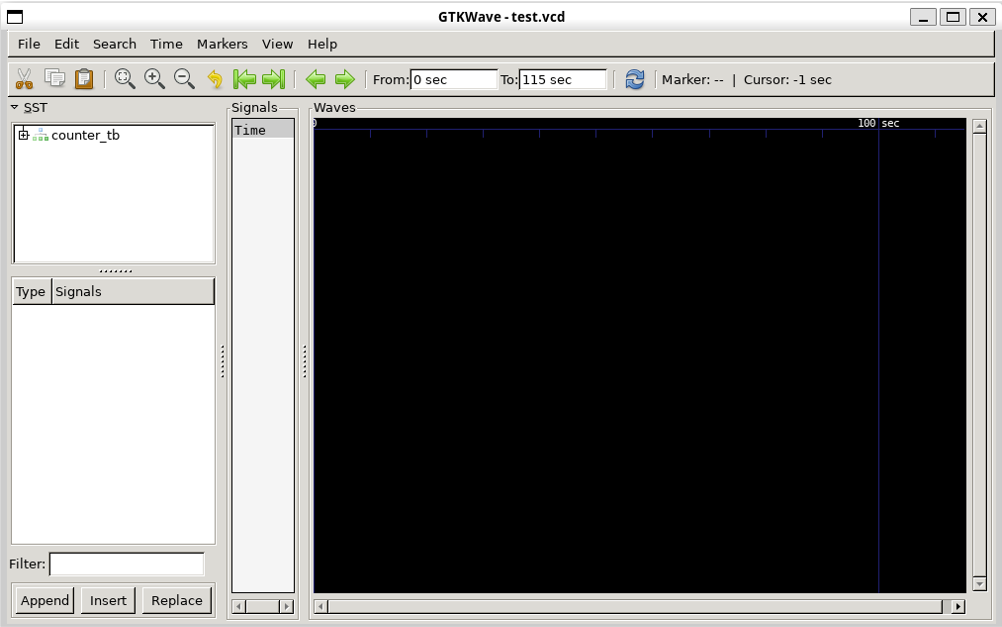Click the Filter text field
This screenshot has height=627, width=1002.
(x=126, y=564)
